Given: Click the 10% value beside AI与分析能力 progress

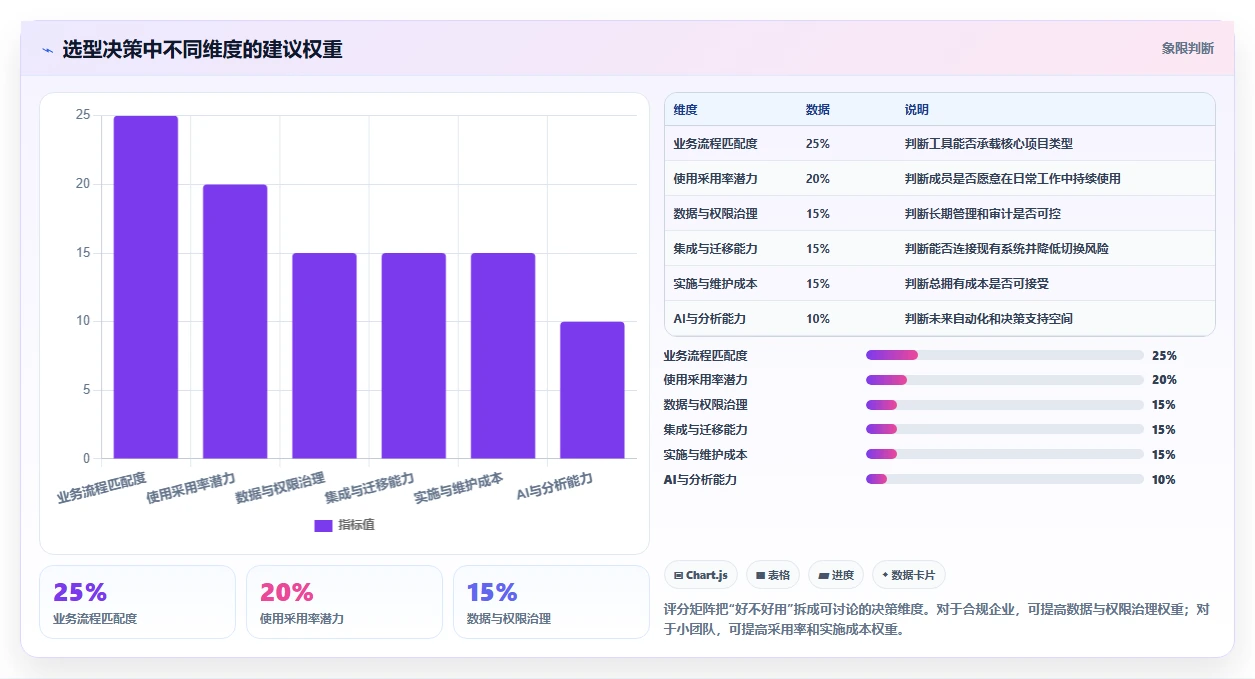Looking at the screenshot, I should click(x=1164, y=480).
